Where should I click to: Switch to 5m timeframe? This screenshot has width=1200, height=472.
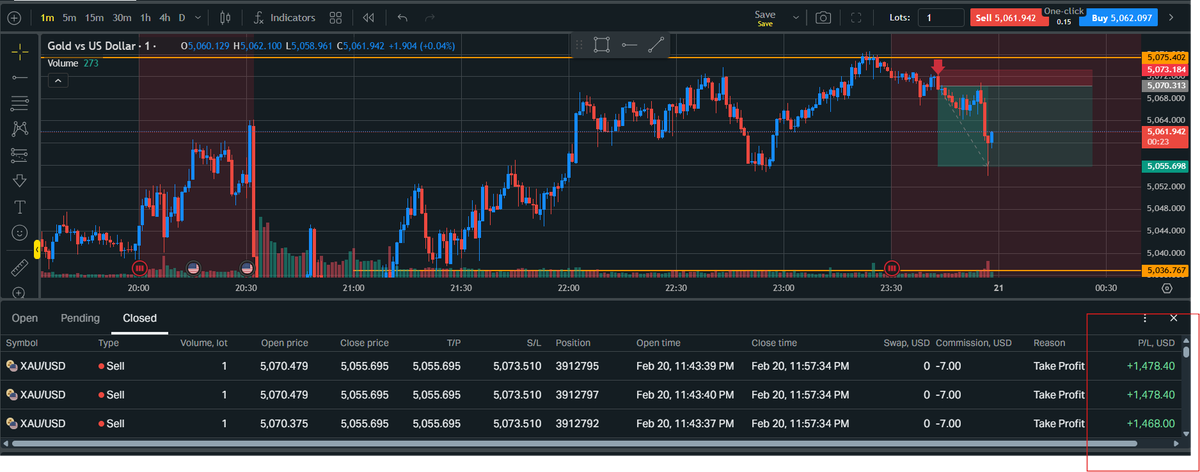69,17
